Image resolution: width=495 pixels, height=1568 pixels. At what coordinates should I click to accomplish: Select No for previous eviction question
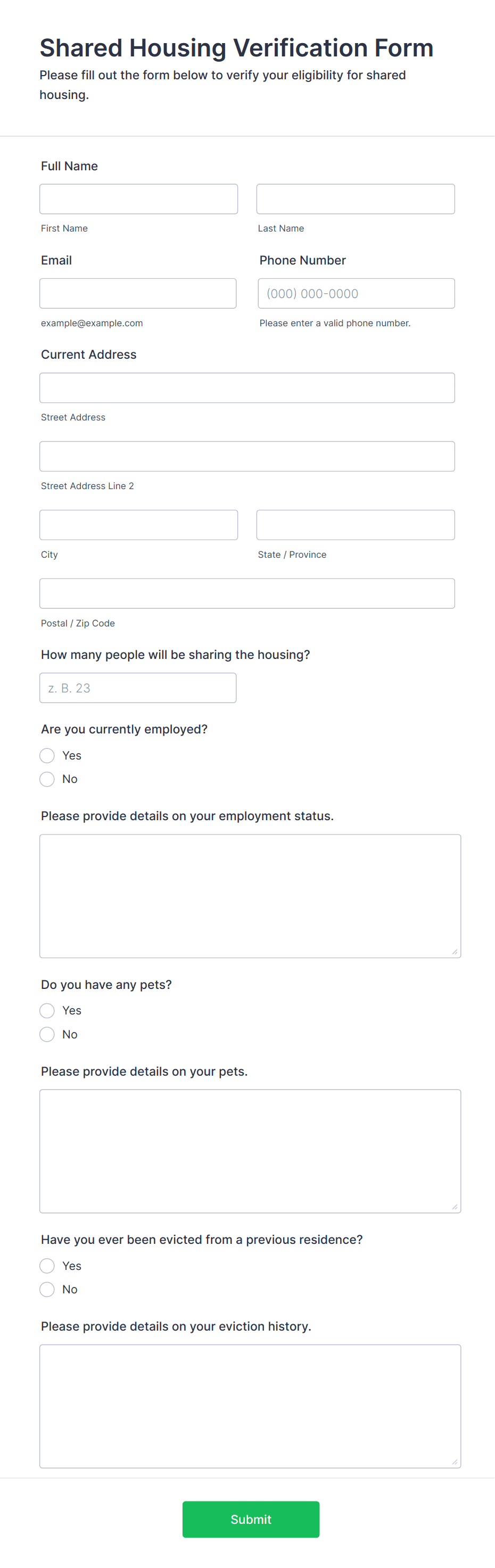point(47,1289)
